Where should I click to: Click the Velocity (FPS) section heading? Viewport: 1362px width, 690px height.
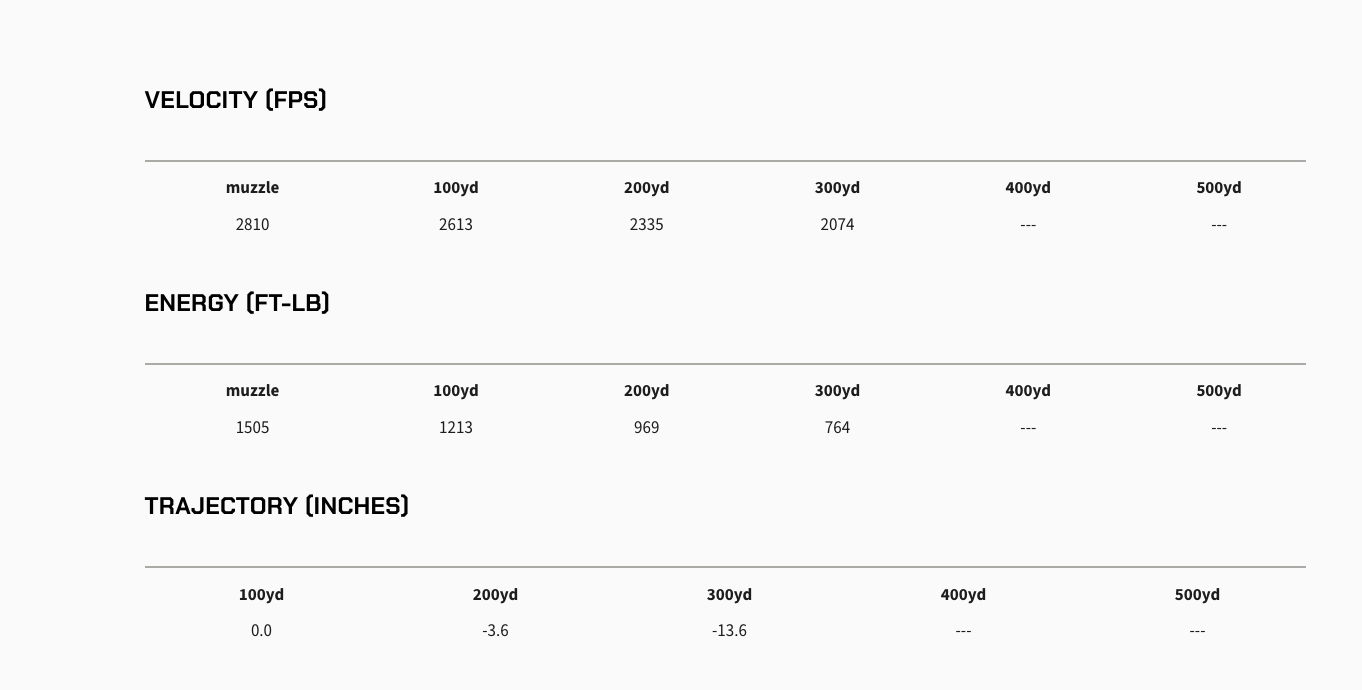236,100
